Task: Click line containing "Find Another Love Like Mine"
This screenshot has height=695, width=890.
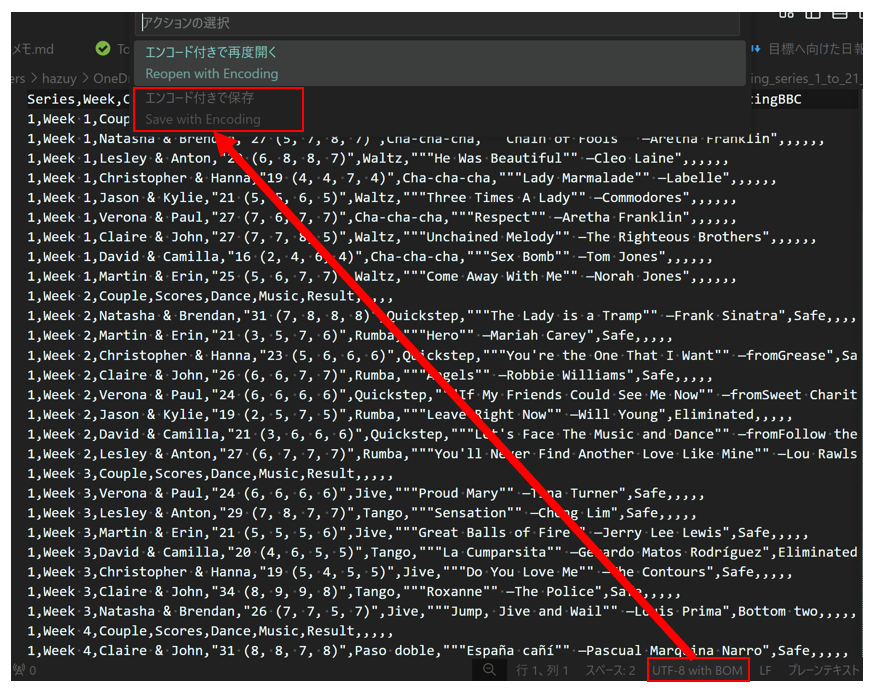Action: pyautogui.click(x=442, y=454)
